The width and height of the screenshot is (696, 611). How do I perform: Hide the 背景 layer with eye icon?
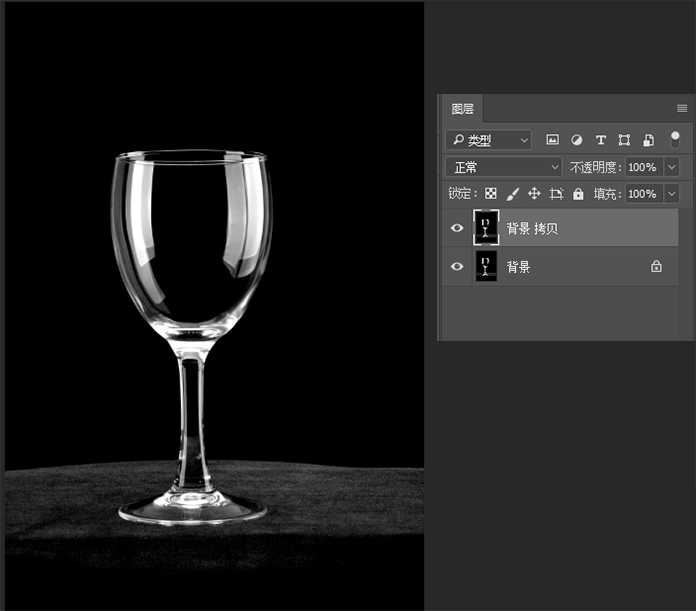pos(457,267)
